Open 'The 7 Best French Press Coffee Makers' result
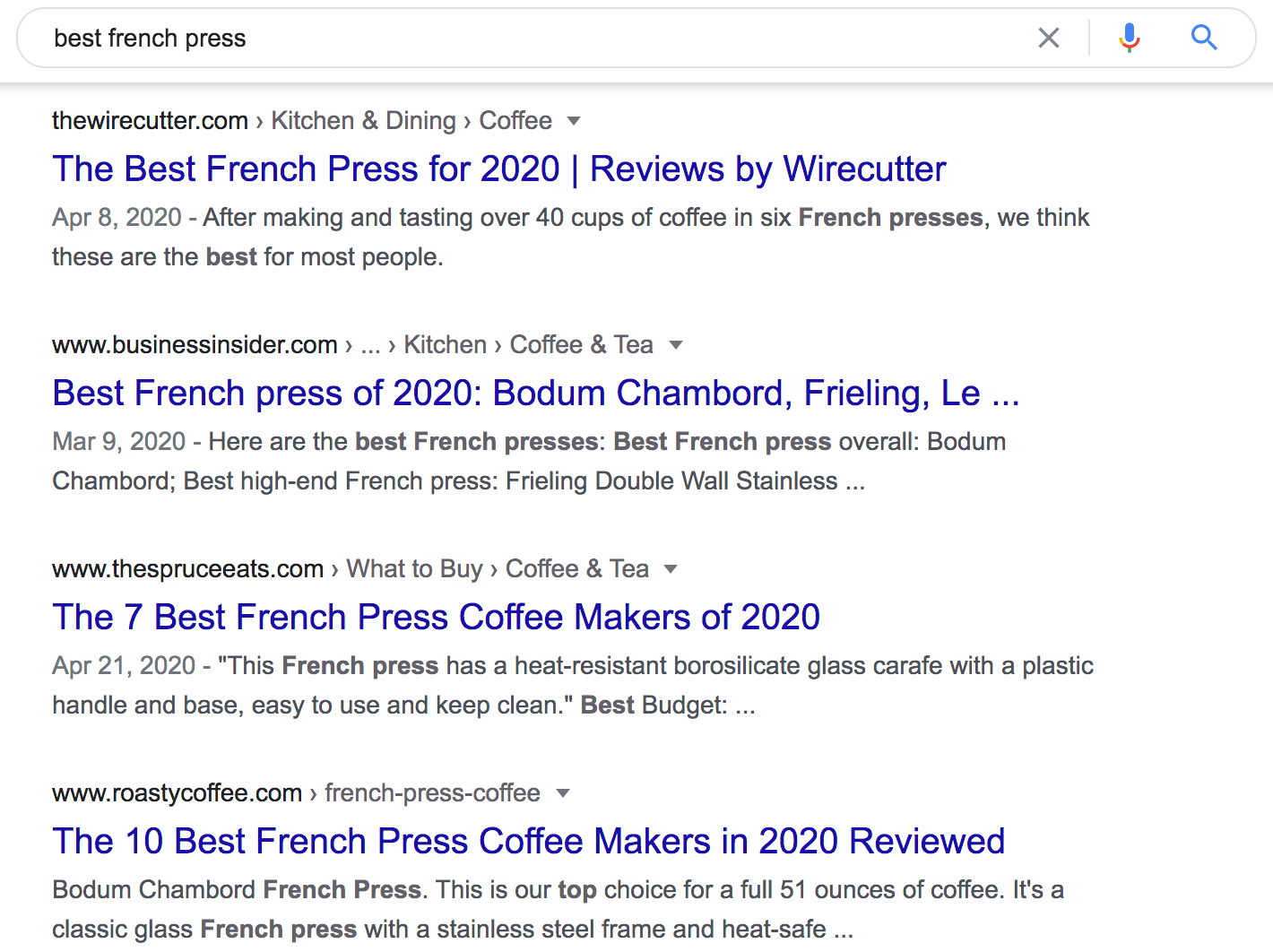The height and width of the screenshot is (952, 1273). (x=437, y=617)
